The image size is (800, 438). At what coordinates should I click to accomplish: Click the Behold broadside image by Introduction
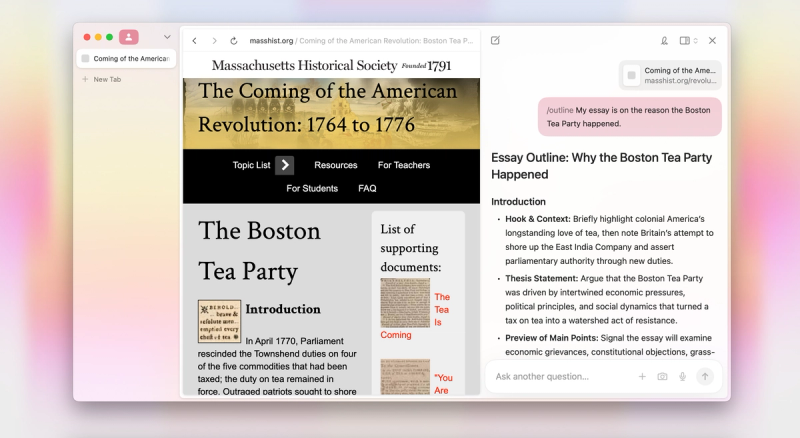tap(219, 321)
